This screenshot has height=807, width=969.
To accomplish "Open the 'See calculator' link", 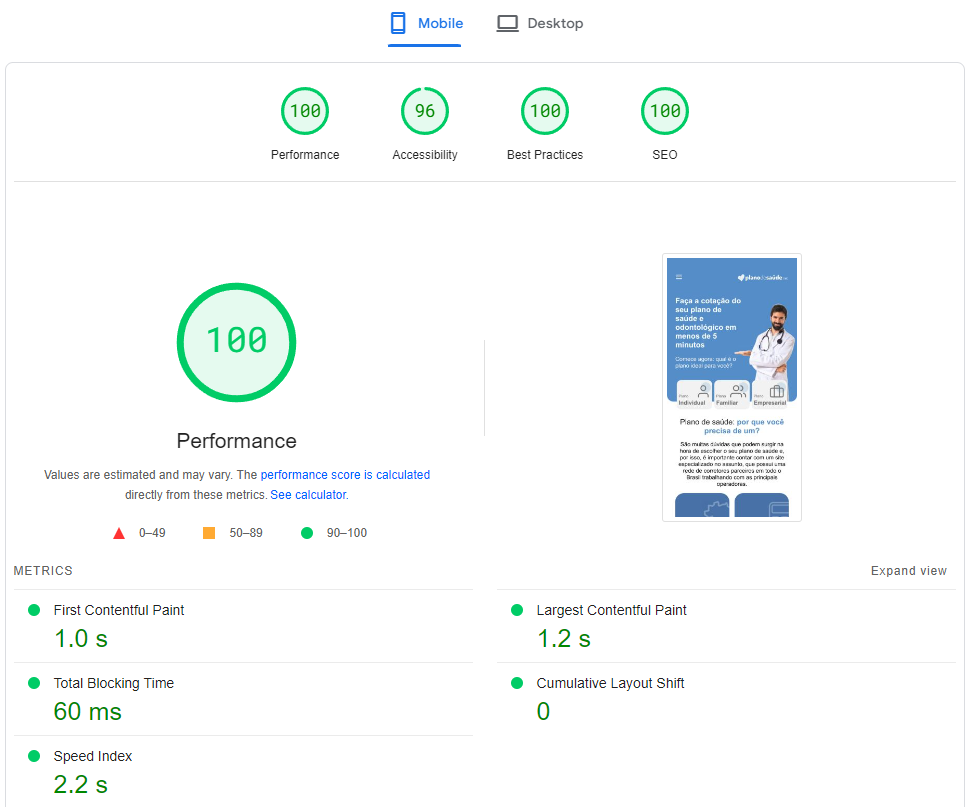I will pos(308,495).
